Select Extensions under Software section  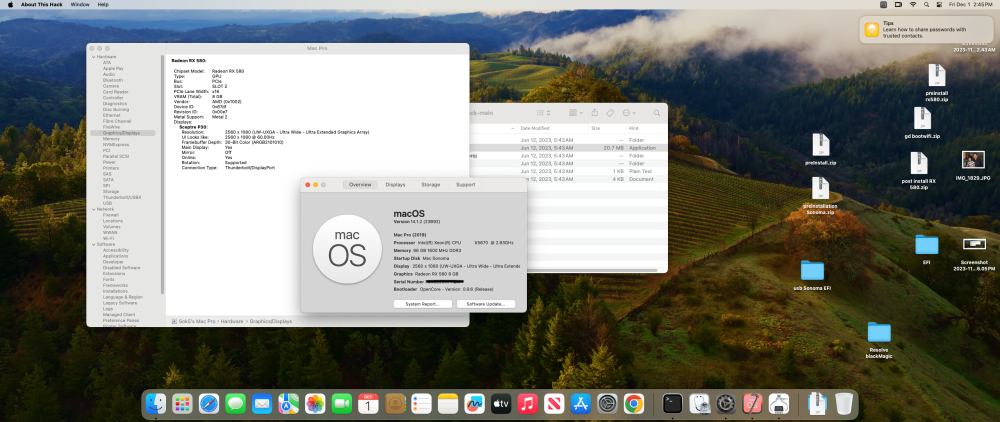(x=114, y=273)
